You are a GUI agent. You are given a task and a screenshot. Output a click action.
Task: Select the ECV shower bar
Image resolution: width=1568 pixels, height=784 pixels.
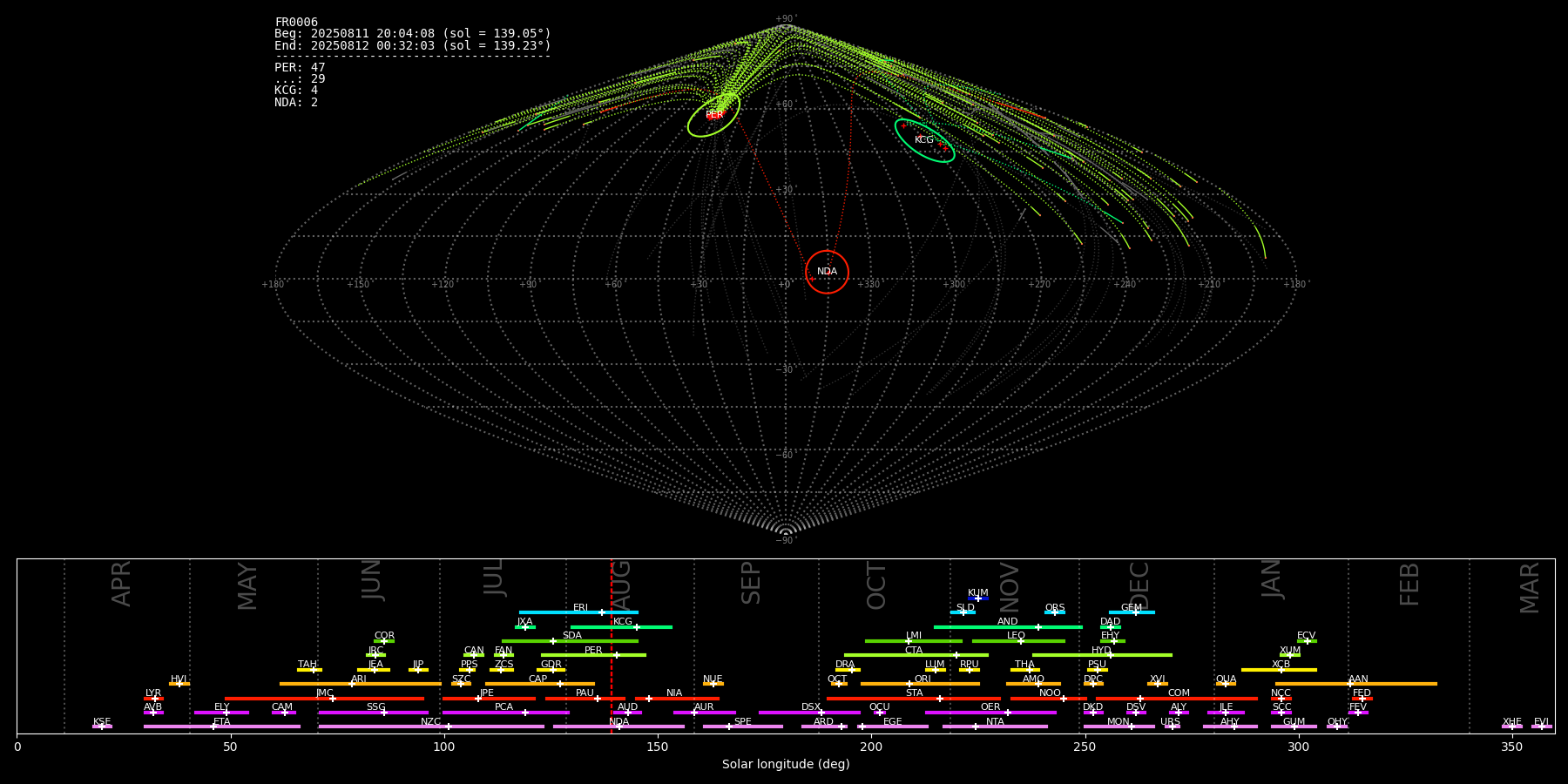click(x=1307, y=641)
